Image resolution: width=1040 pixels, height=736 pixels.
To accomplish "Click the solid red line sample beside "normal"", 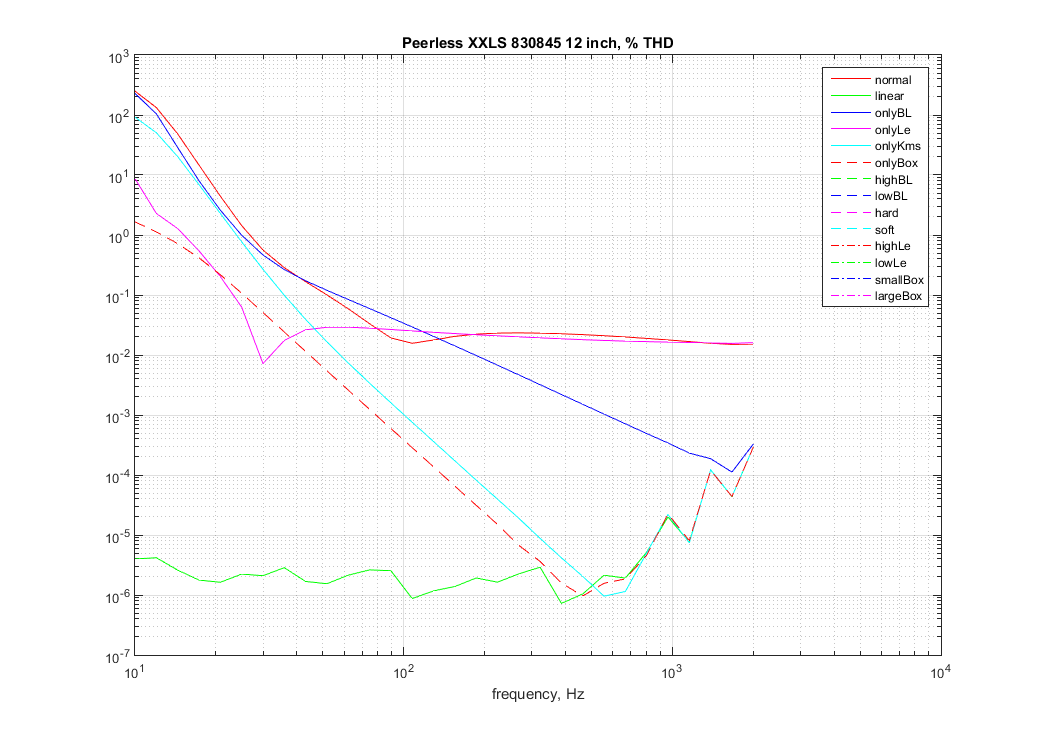I will point(850,80).
